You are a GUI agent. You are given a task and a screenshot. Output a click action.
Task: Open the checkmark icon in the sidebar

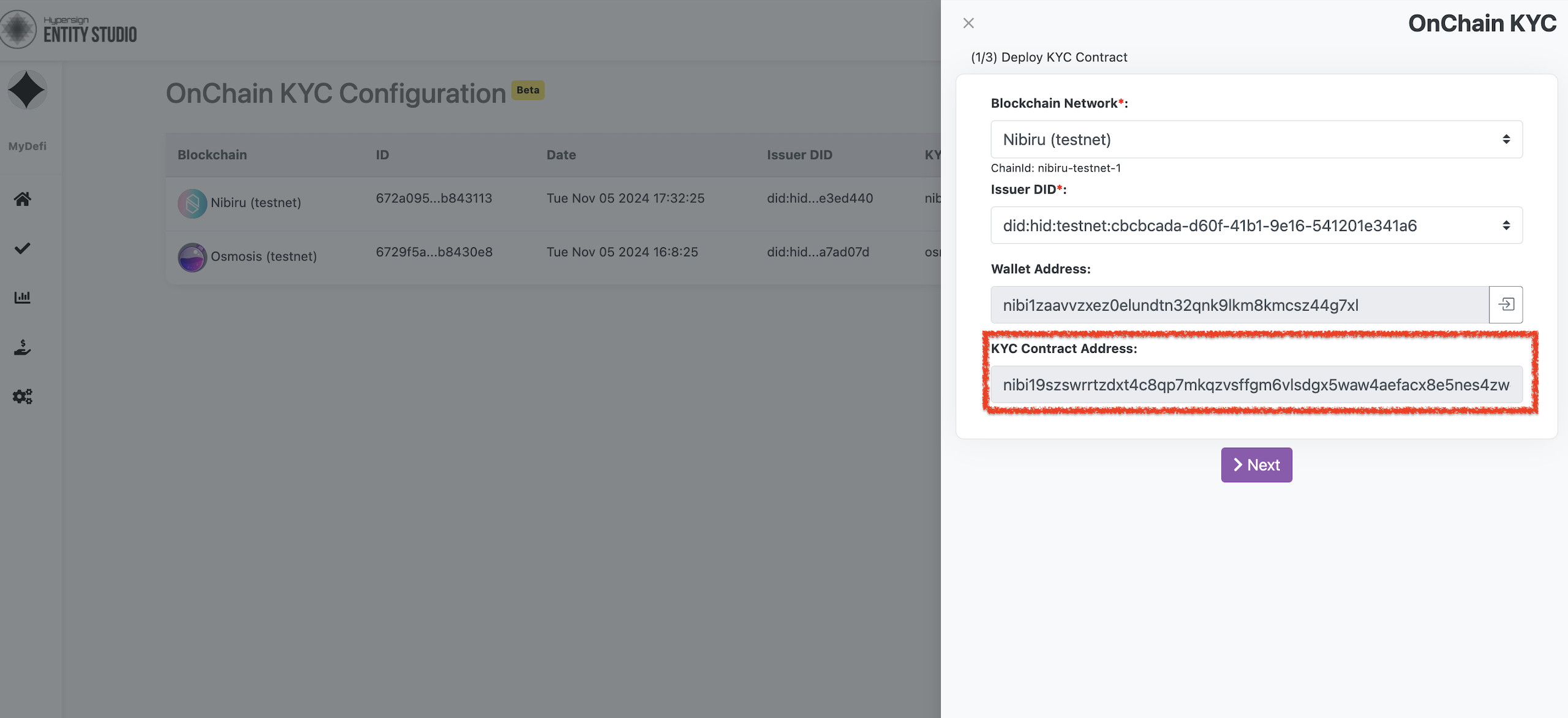[x=23, y=248]
